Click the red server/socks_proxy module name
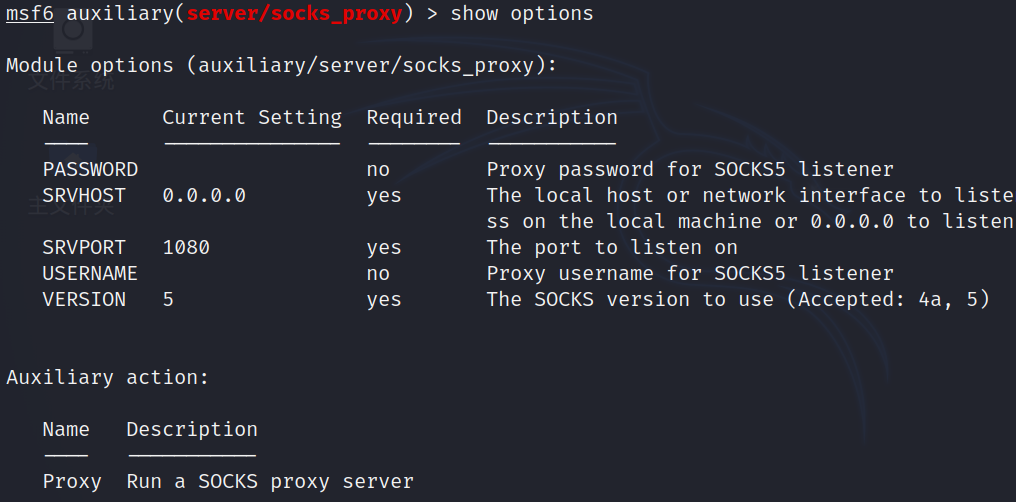 pyautogui.click(x=300, y=14)
